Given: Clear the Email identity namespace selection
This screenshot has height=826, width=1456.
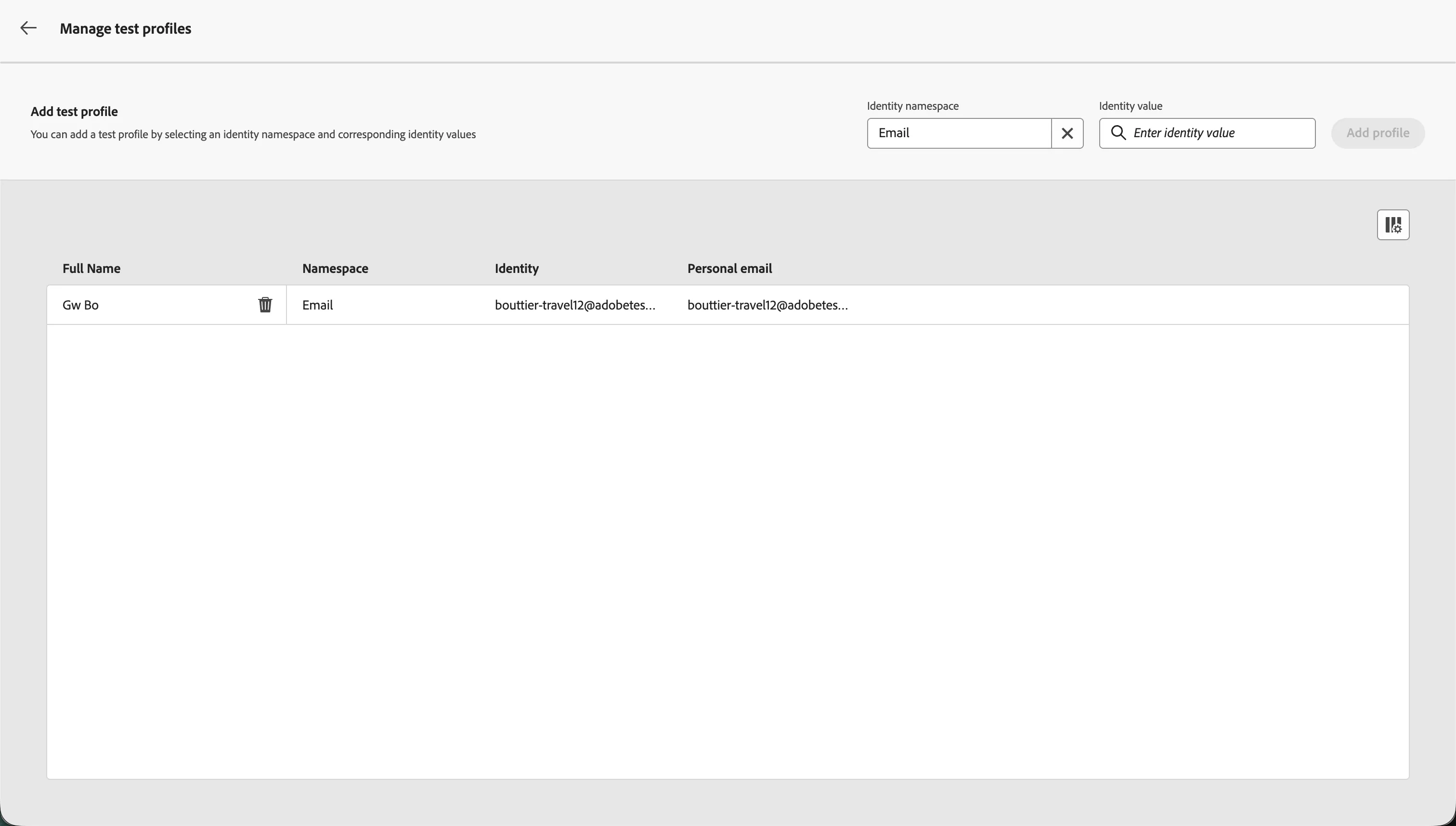Looking at the screenshot, I should [x=1067, y=133].
